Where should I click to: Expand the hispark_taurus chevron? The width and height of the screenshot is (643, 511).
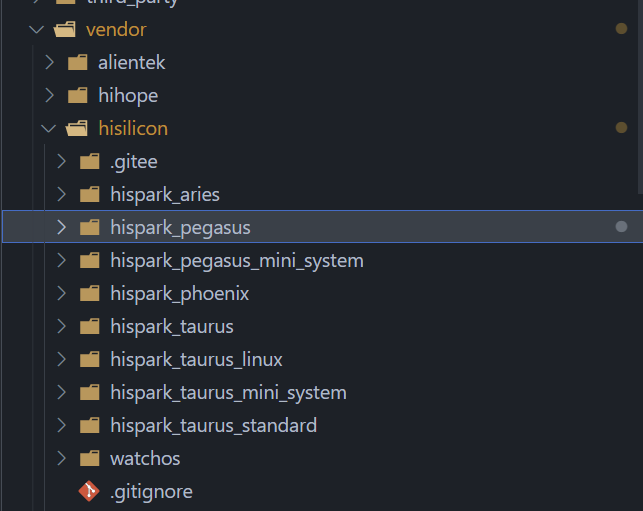coord(62,326)
